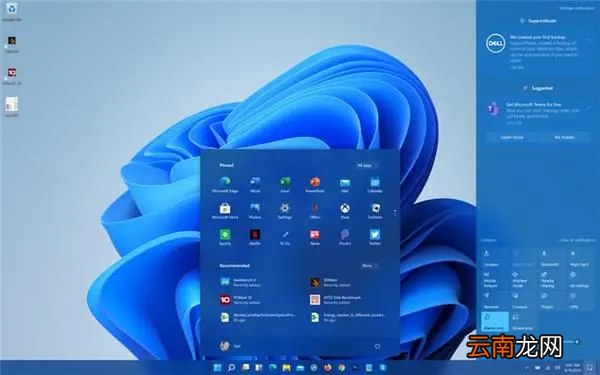This screenshot has width=600, height=375.
Task: Open the Mail app pinned tile
Action: tap(345, 184)
